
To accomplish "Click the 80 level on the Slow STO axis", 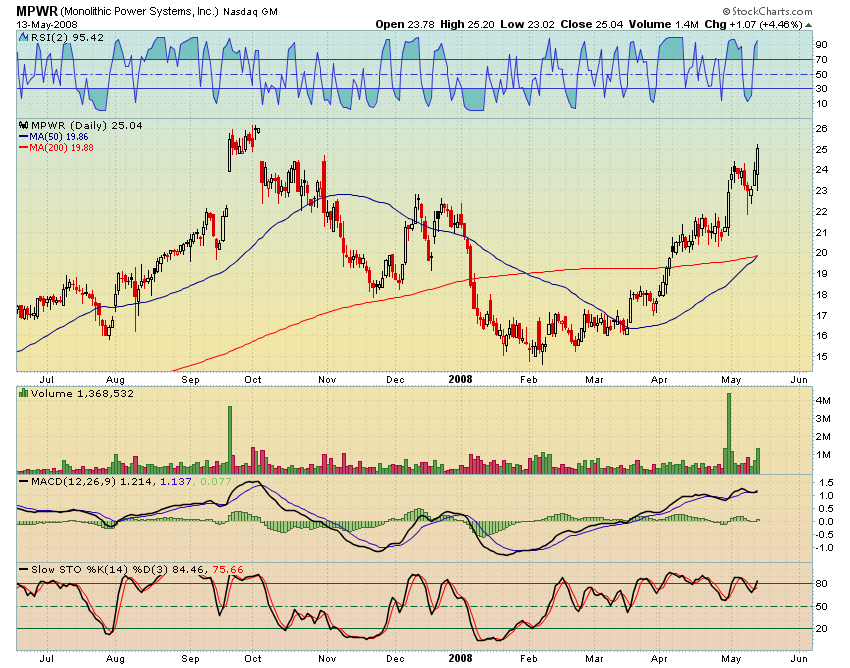I will point(821,584).
